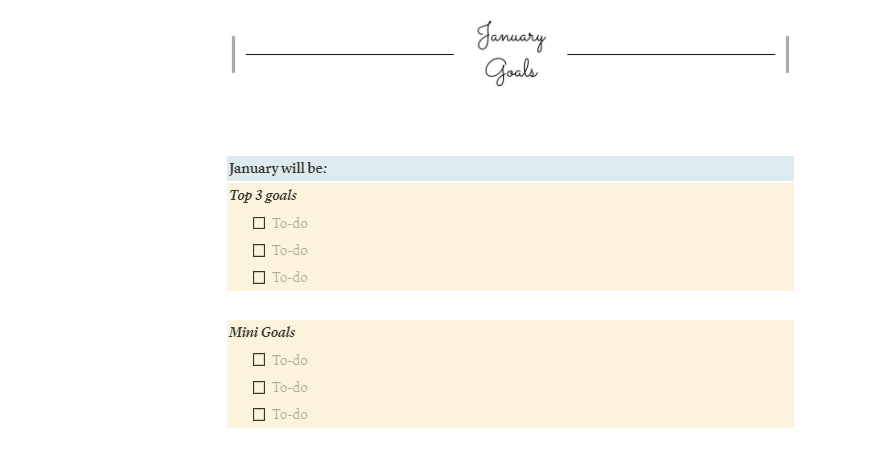The width and height of the screenshot is (893, 449).
Task: Click second To-do text under Top 3 goals
Action: 290,250
